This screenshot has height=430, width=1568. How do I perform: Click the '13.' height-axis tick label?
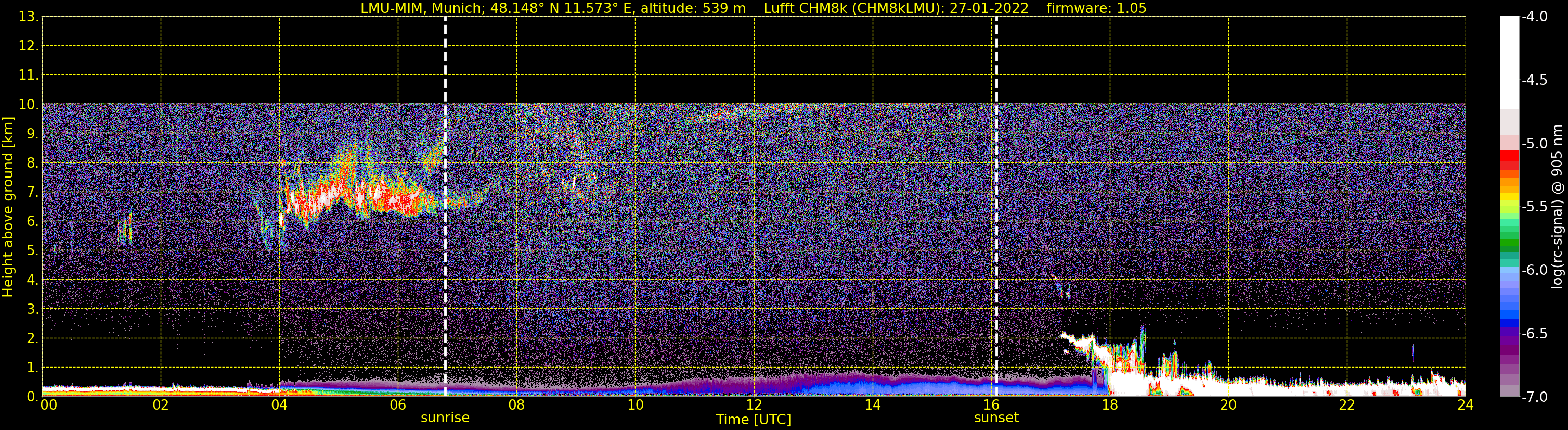click(x=29, y=17)
